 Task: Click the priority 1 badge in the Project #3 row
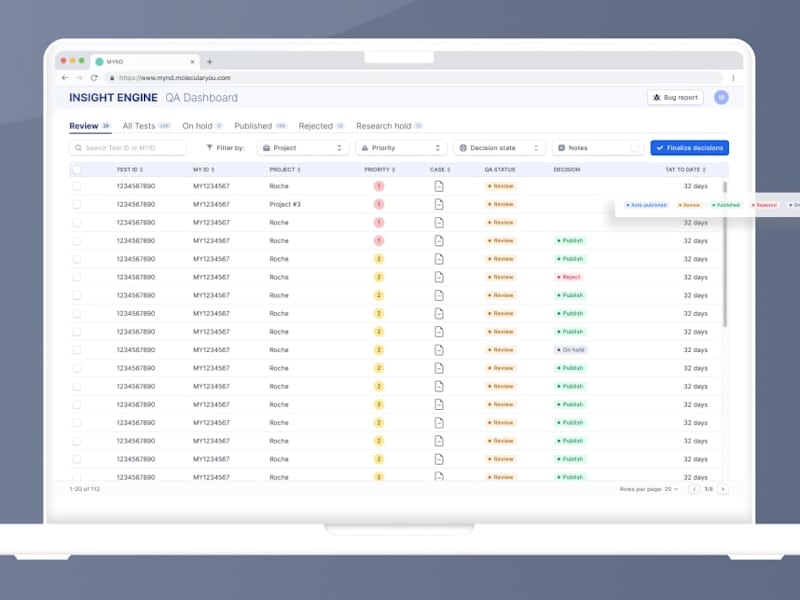coord(379,204)
